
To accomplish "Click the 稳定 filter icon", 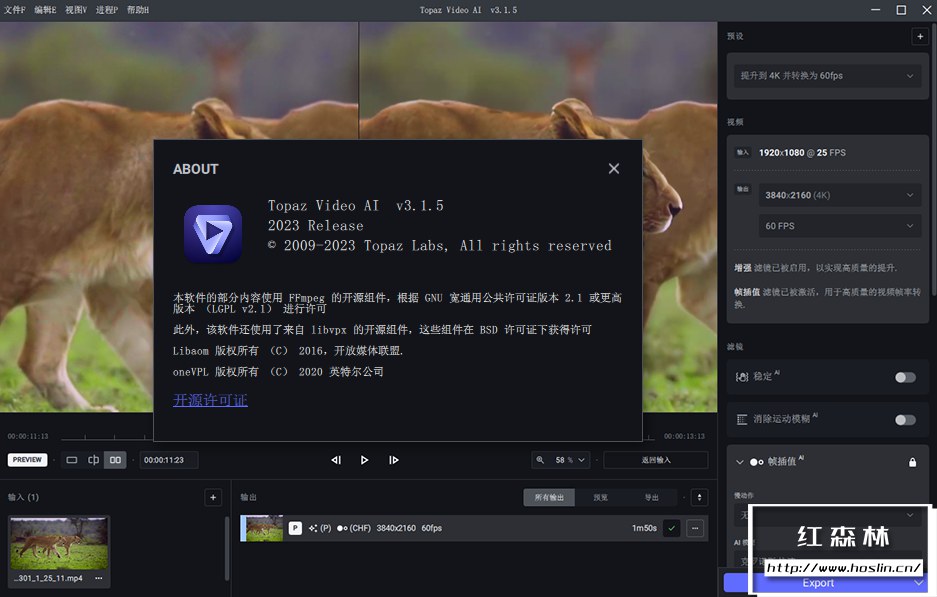I will [x=742, y=377].
